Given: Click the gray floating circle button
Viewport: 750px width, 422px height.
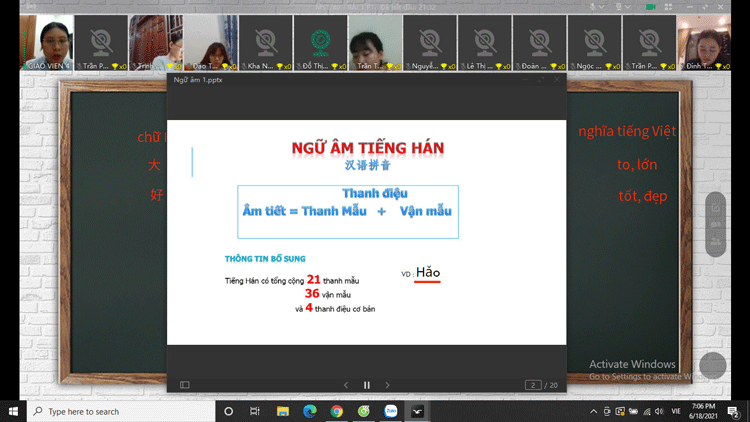Looking at the screenshot, I should pyautogui.click(x=713, y=366).
